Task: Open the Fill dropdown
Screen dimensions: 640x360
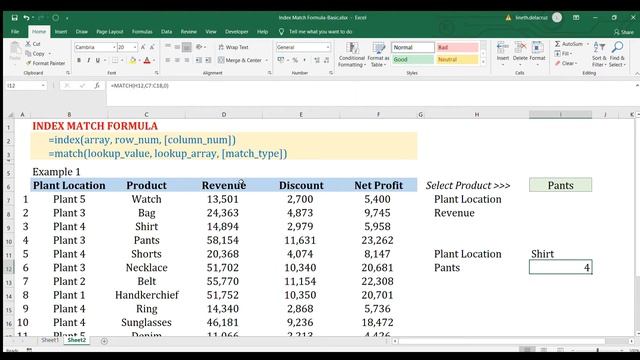Action: click(x=564, y=53)
